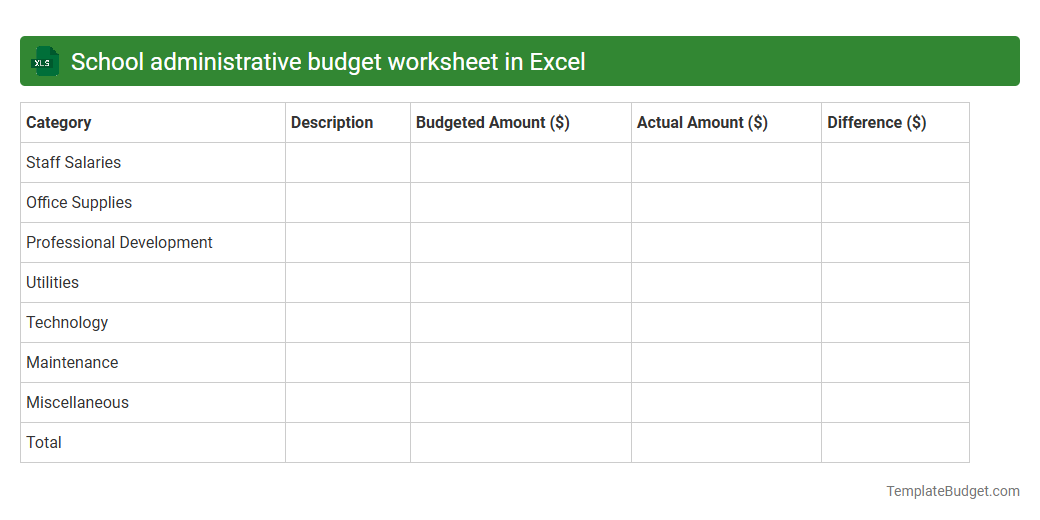Click the Technology Description cell
1040x520 pixels.
(x=348, y=323)
